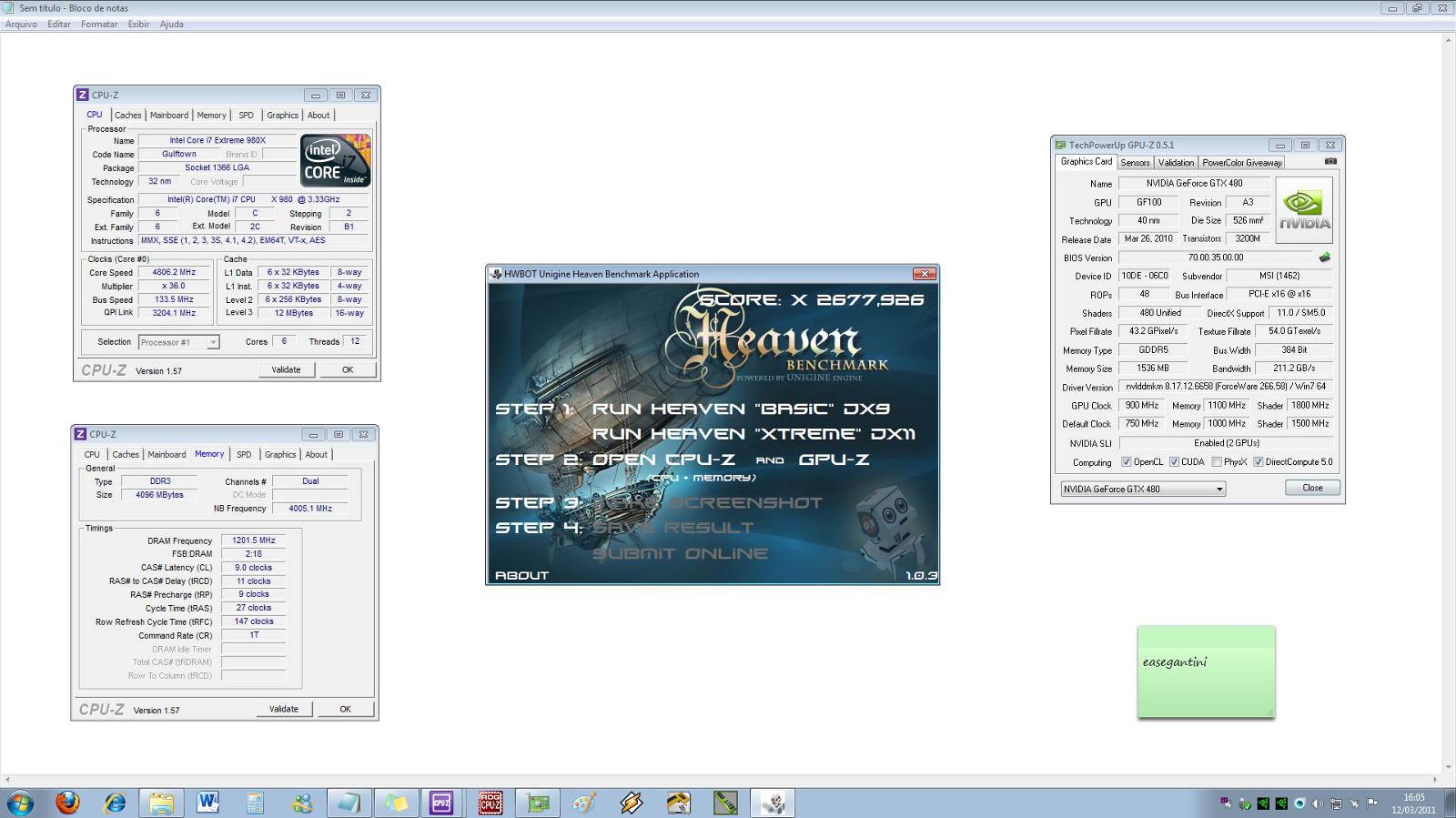This screenshot has width=1456, height=818.
Task: Click Validate in the upper CPU-Z window
Action: (x=286, y=369)
